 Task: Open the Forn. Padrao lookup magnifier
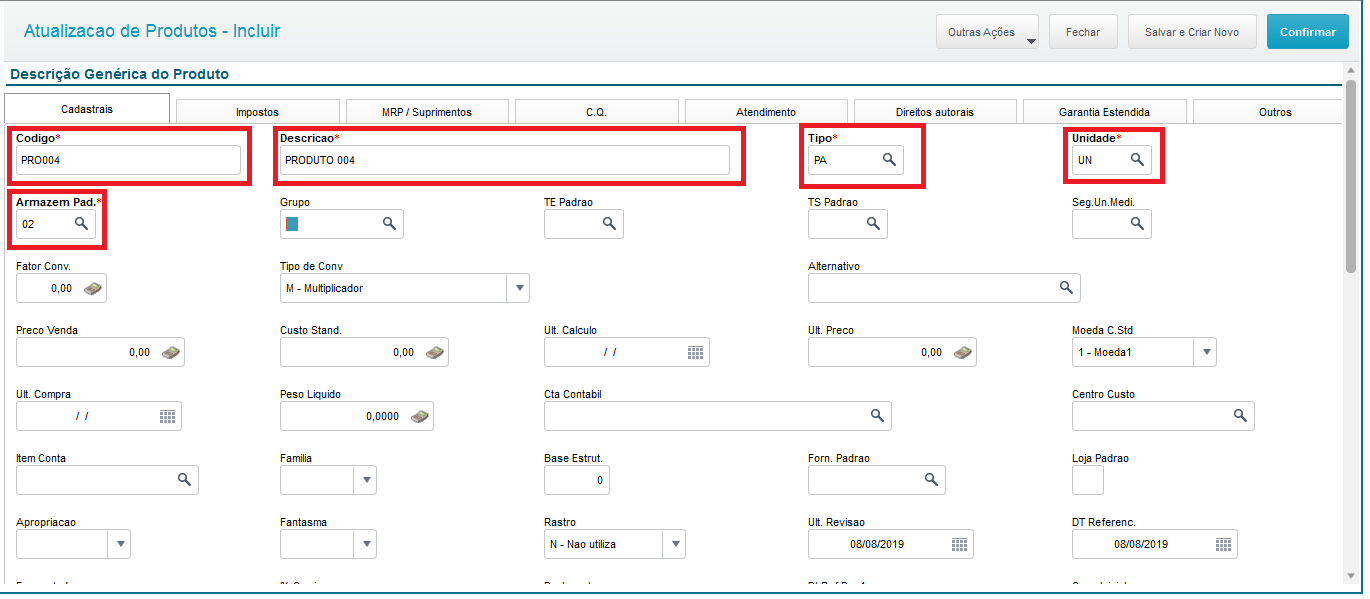tap(931, 480)
